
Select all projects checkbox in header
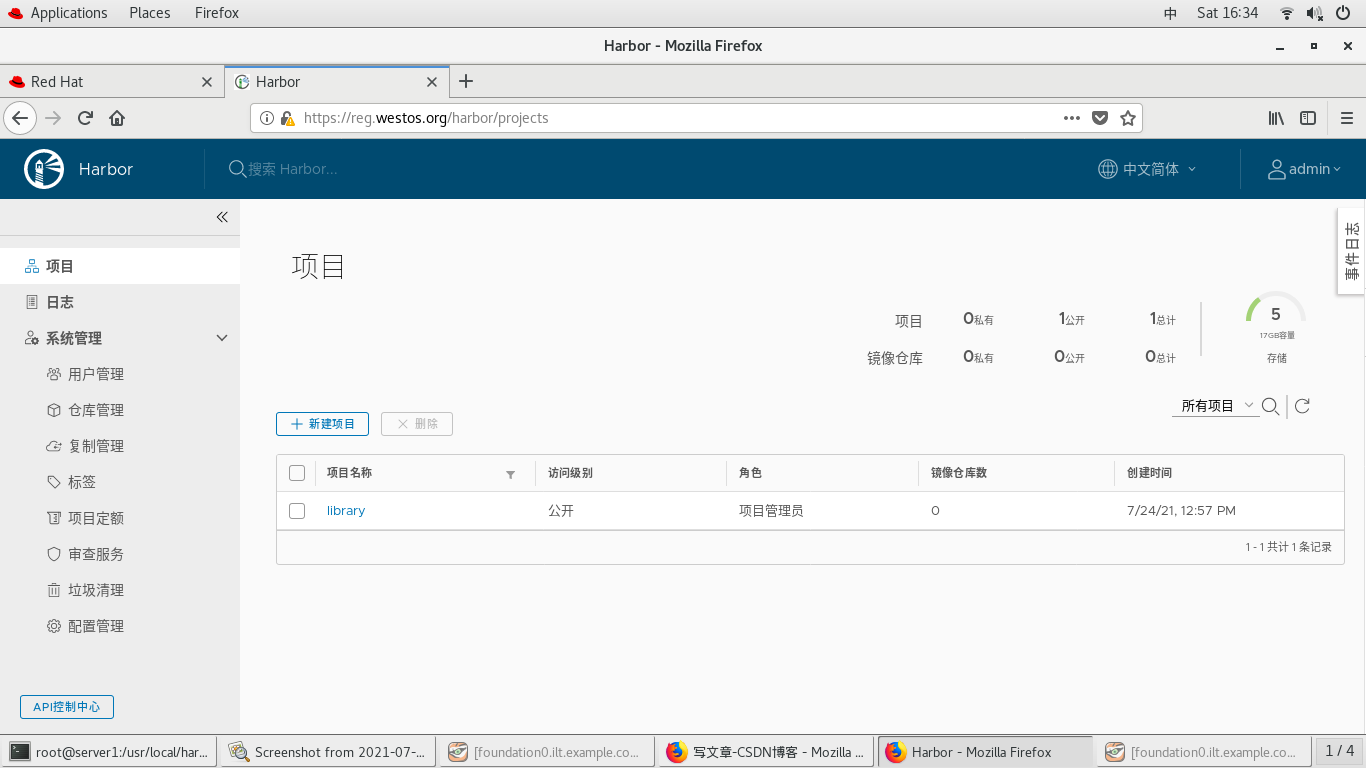coord(297,473)
